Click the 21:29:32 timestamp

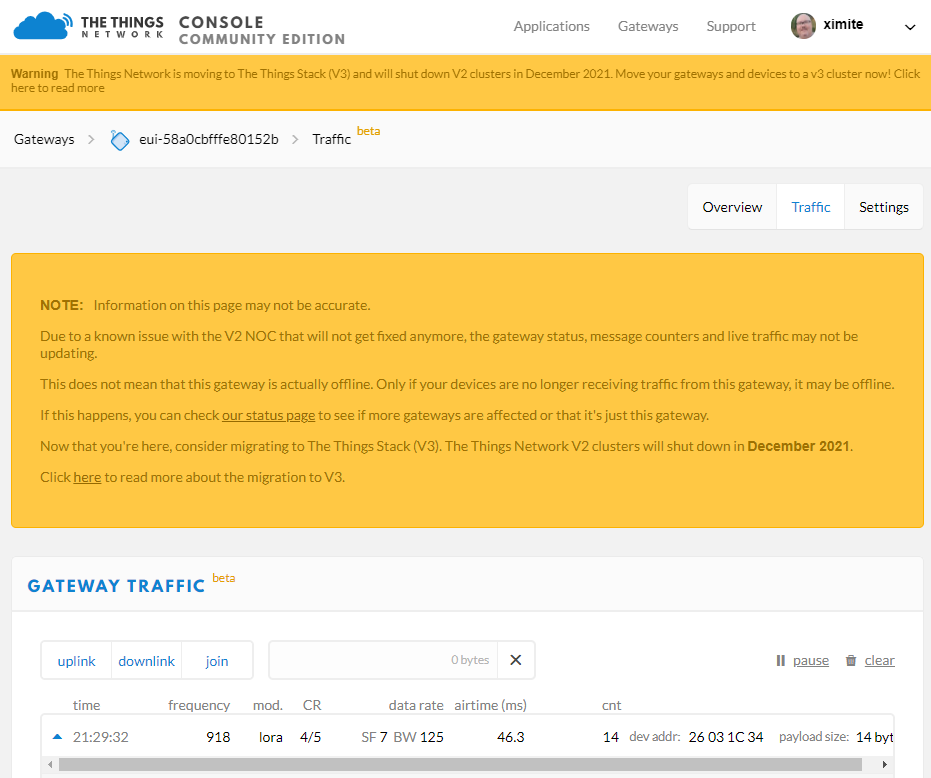click(x=100, y=737)
